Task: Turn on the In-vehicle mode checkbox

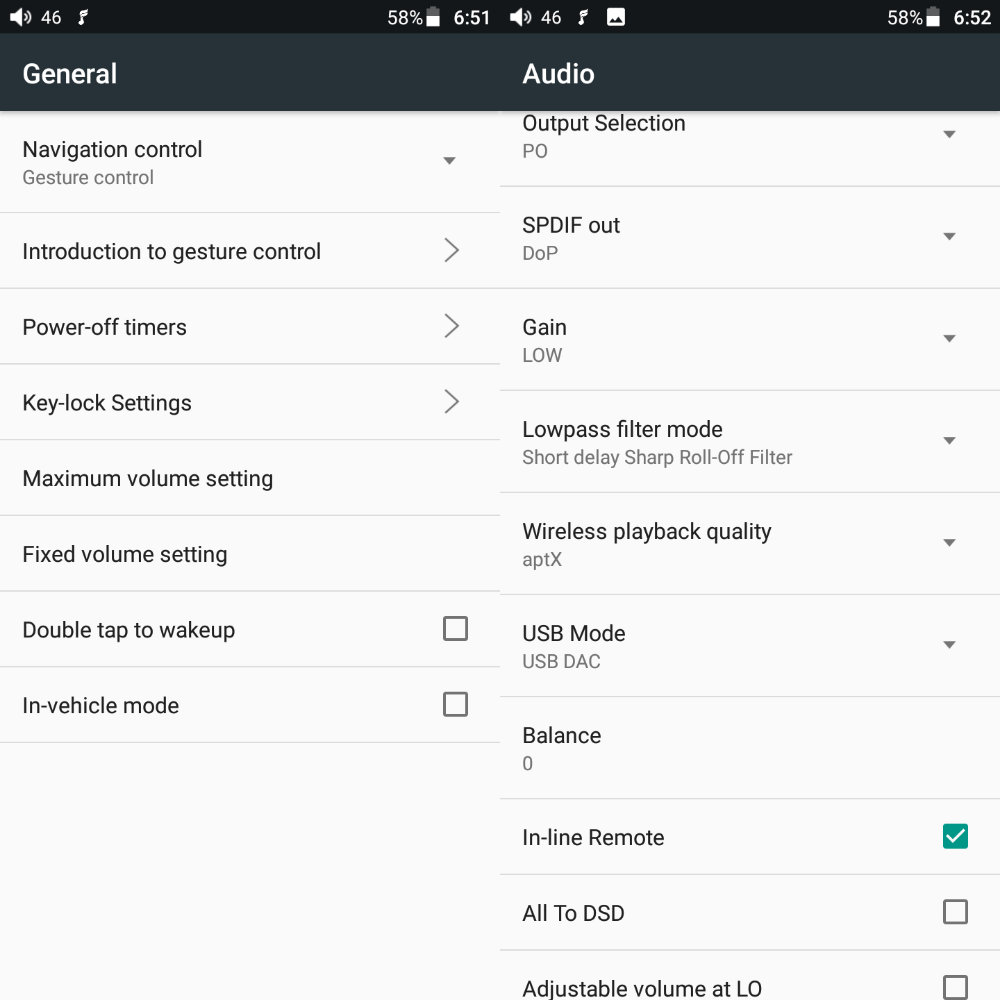Action: click(455, 705)
